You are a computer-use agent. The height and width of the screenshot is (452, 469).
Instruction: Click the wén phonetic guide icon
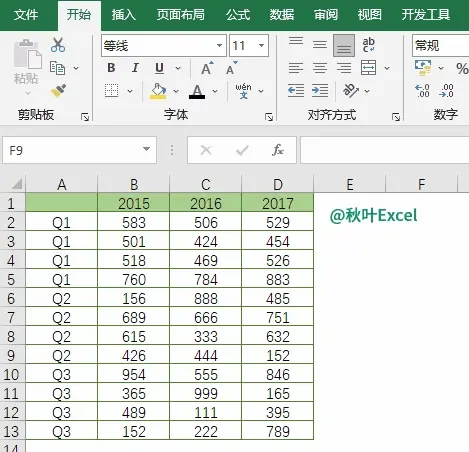243,91
